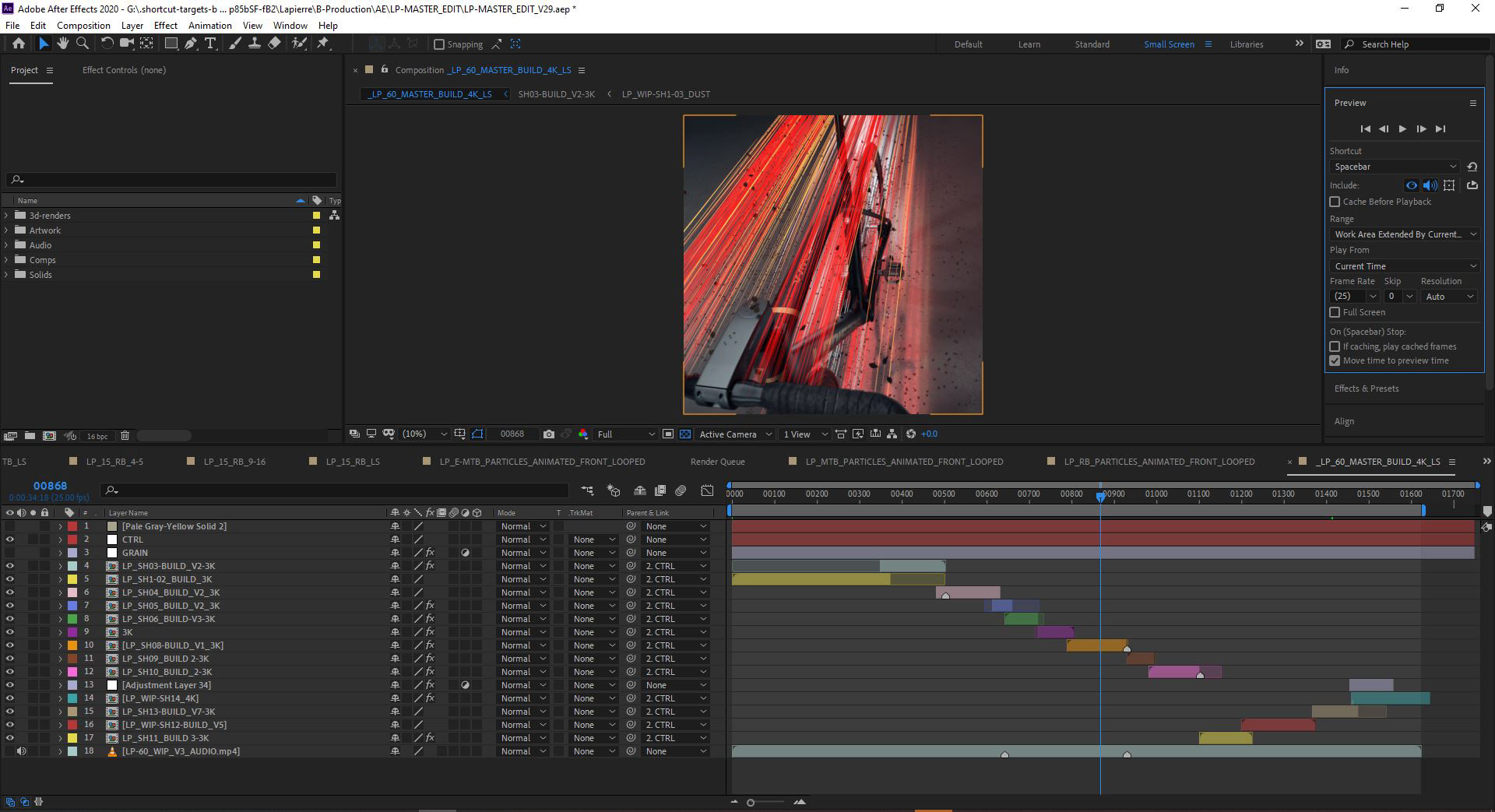1495x812 pixels.
Task: Select the Hand tool in toolbar
Action: [x=63, y=44]
